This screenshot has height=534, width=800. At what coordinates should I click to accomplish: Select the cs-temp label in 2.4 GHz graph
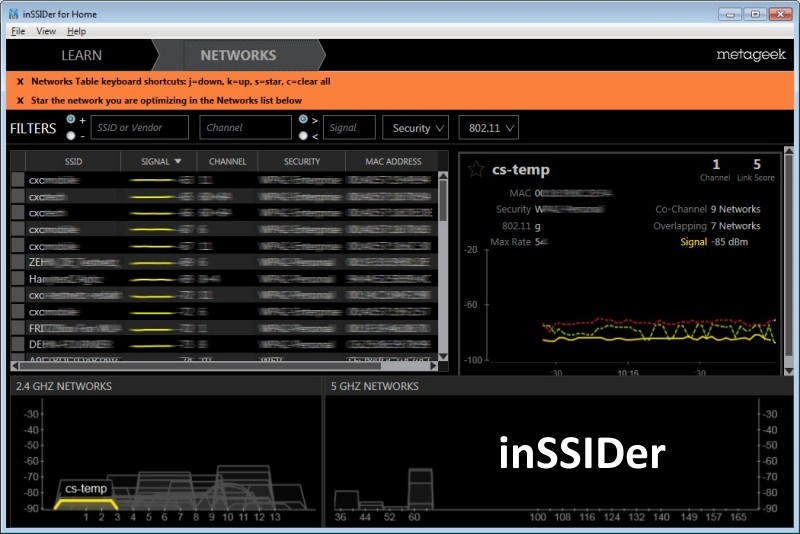86,489
